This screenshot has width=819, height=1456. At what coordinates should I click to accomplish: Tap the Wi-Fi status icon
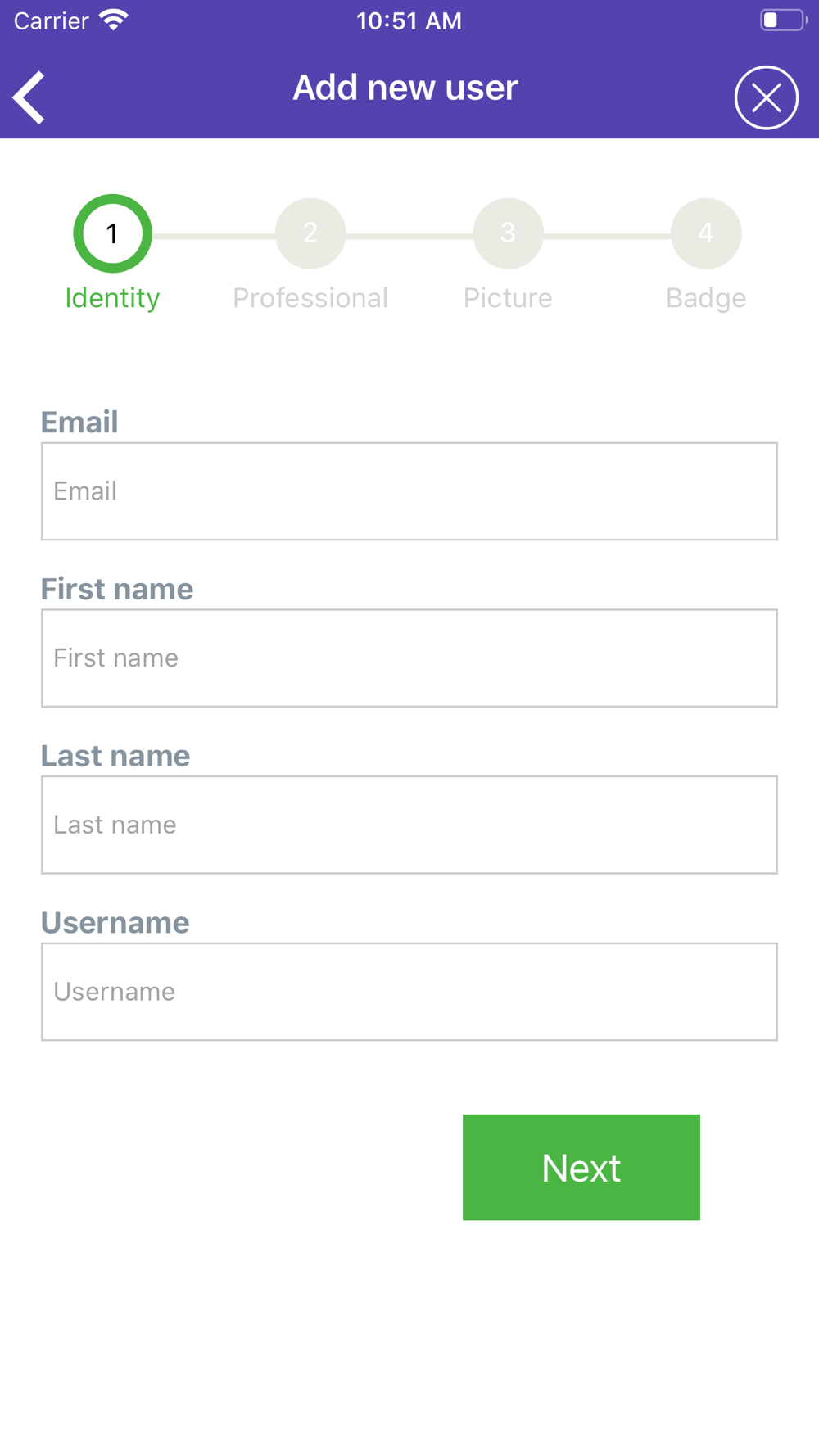tap(114, 20)
